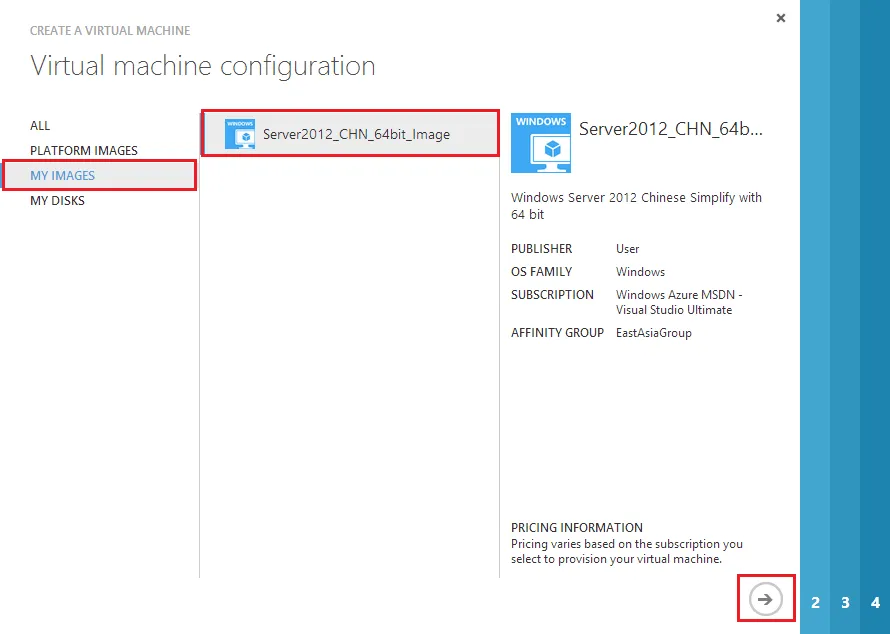Click the pricing varies description text
The image size is (890, 634).
[x=627, y=551]
